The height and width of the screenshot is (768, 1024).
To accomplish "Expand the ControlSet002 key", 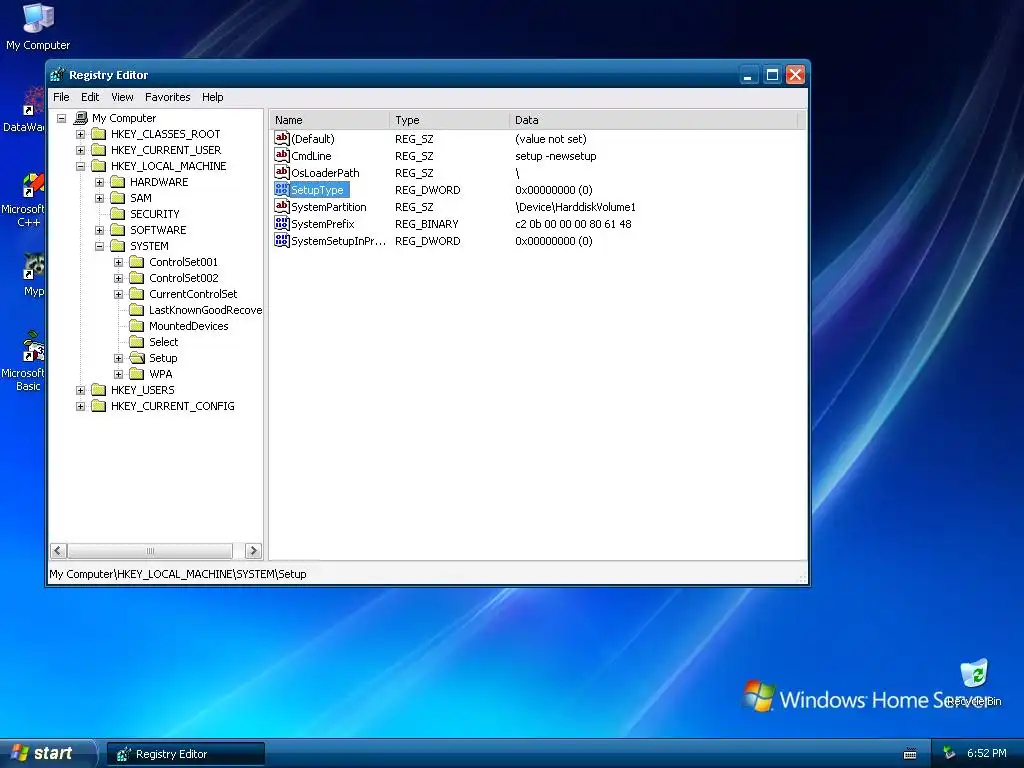I will (x=118, y=278).
